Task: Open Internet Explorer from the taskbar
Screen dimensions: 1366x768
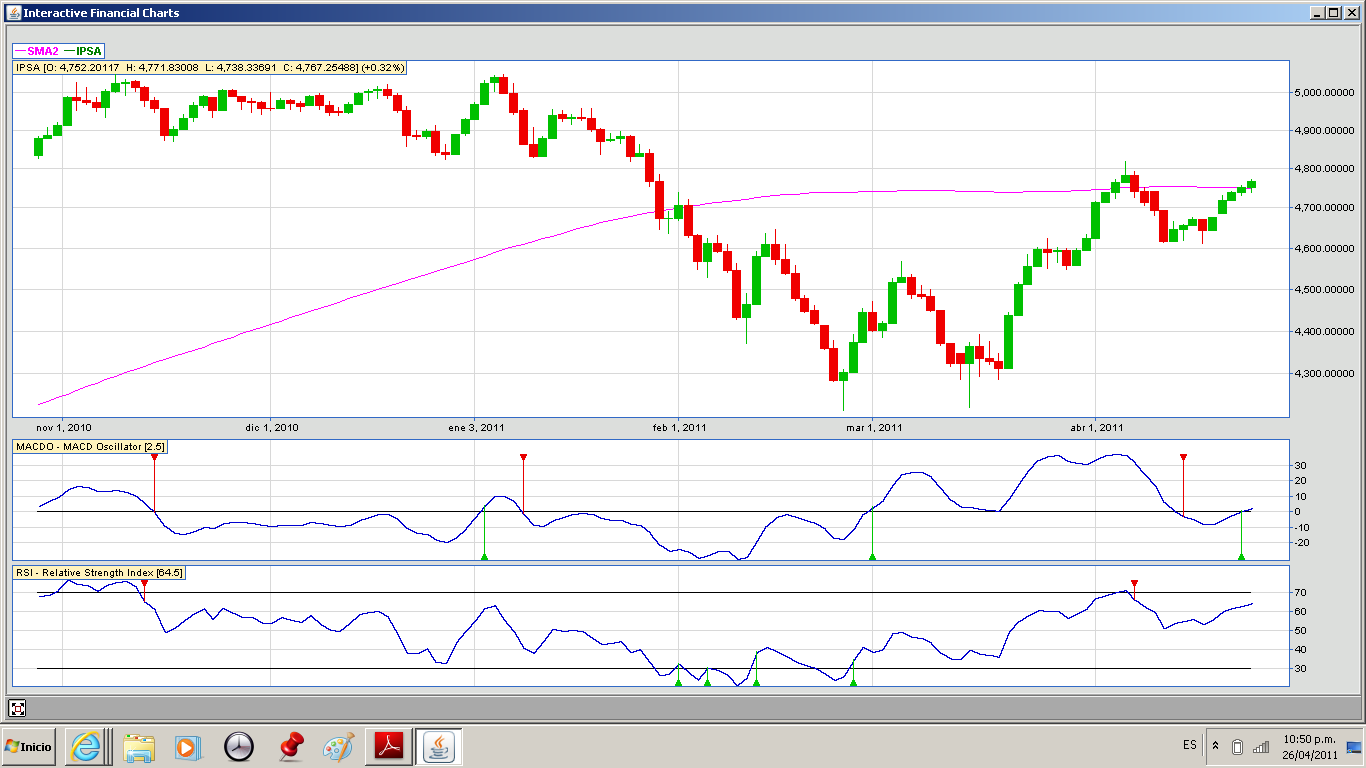Action: pyautogui.click(x=85, y=746)
